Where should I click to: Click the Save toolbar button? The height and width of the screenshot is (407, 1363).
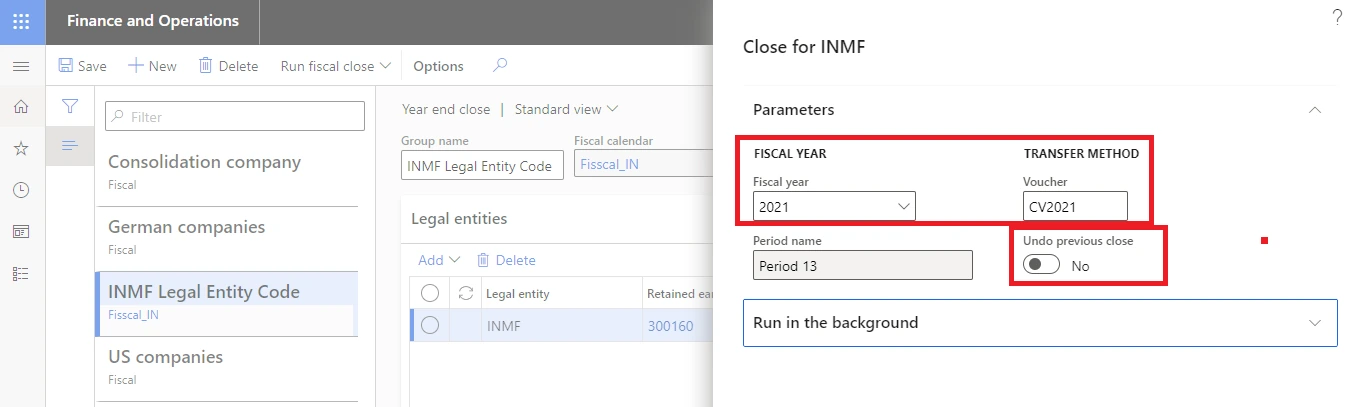click(x=82, y=66)
